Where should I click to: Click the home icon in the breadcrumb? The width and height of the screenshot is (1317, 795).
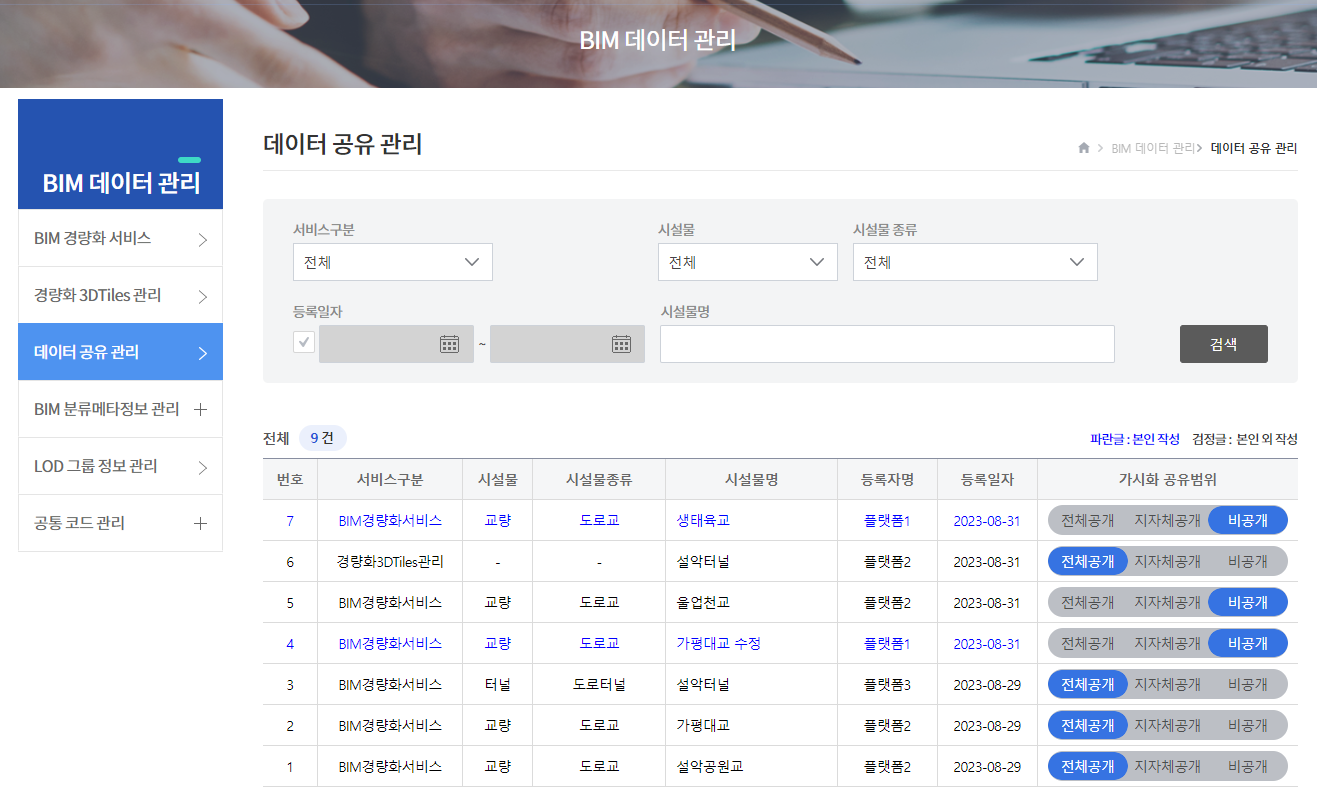tap(1083, 147)
